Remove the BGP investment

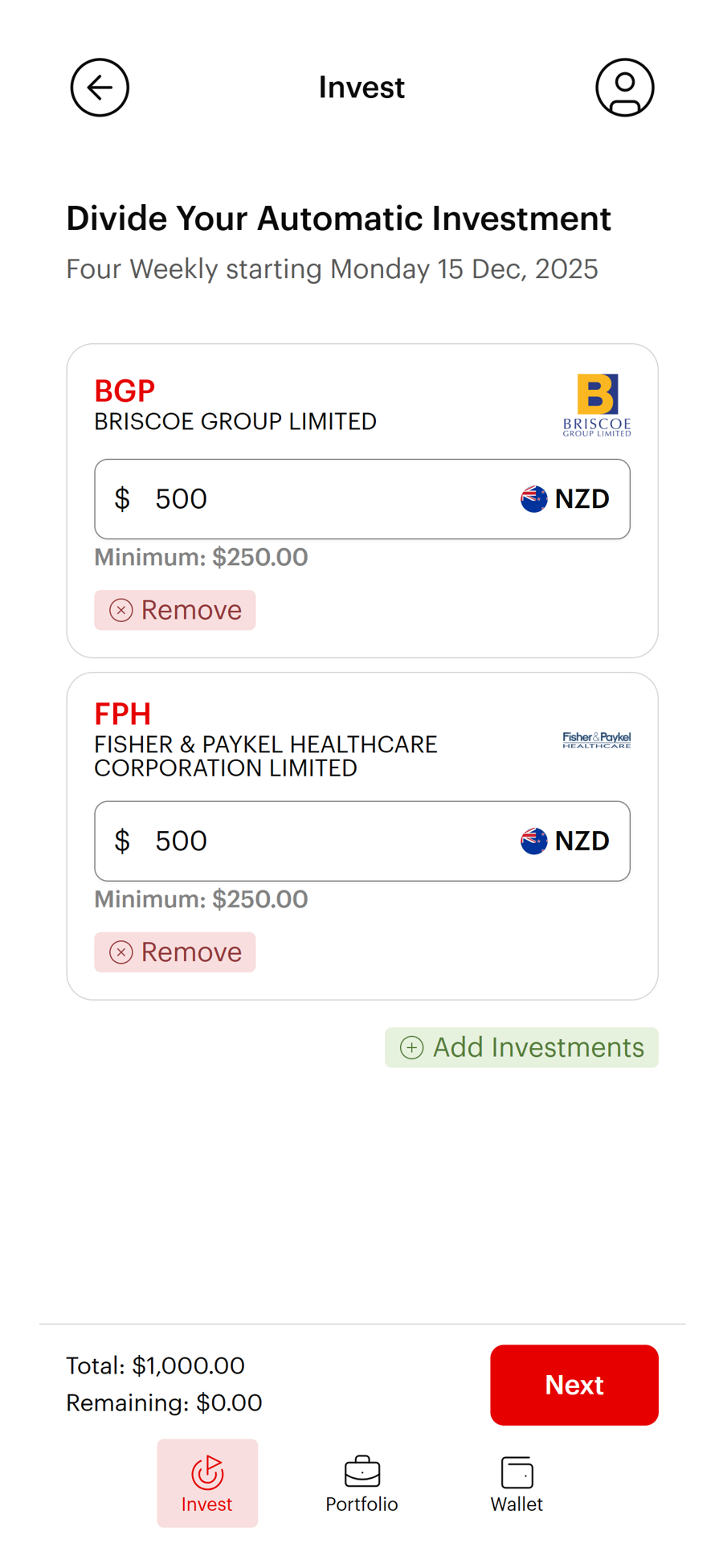tap(175, 610)
